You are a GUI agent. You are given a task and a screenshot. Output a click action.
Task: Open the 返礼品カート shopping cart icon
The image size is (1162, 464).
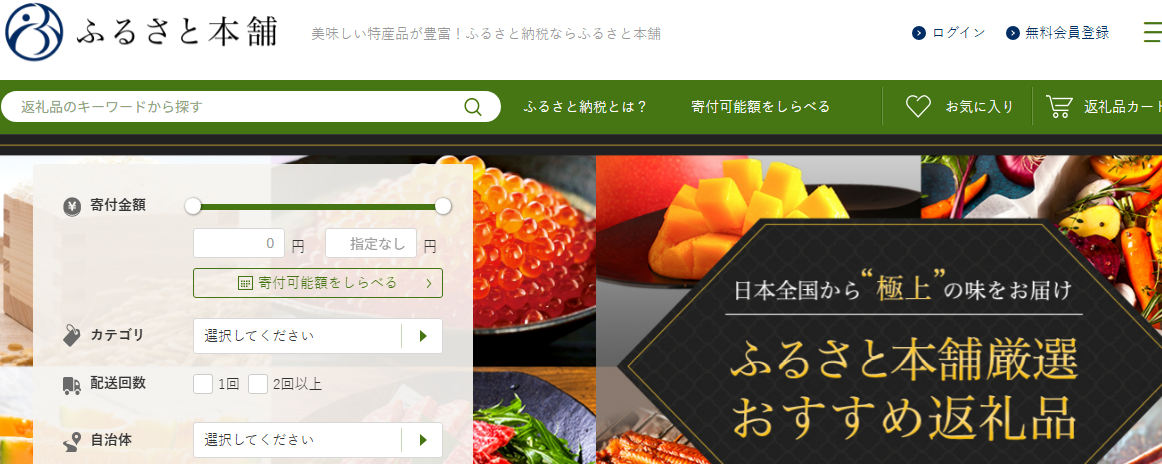pyautogui.click(x=1059, y=107)
